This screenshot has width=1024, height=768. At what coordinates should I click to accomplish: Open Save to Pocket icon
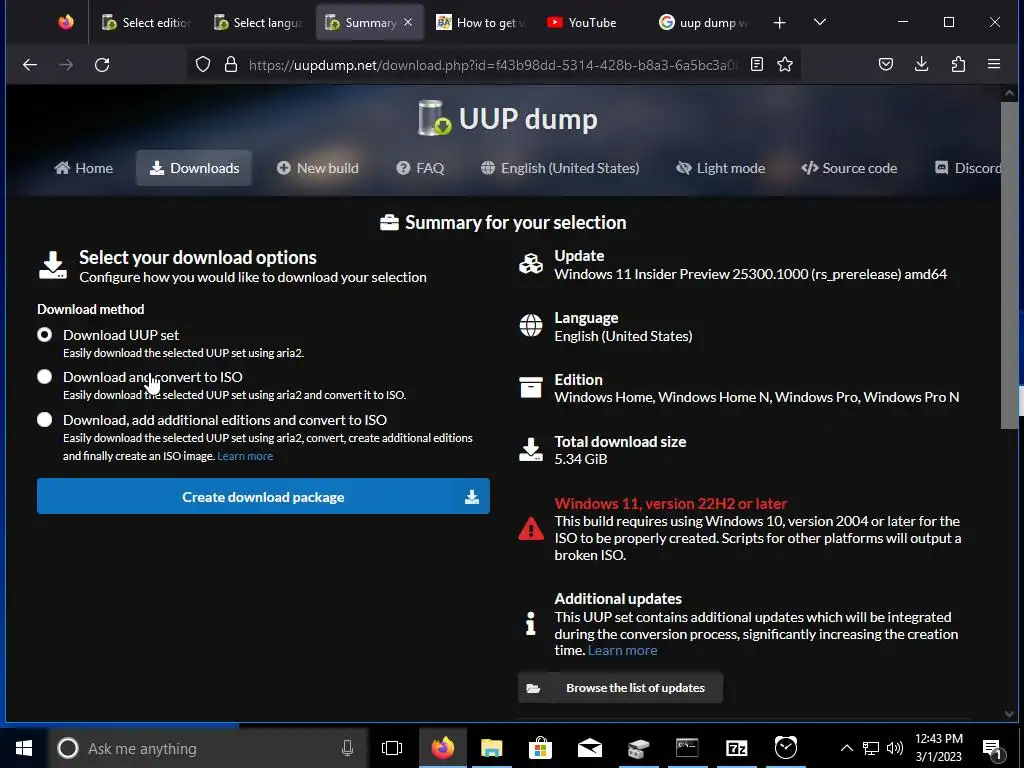[x=886, y=64]
